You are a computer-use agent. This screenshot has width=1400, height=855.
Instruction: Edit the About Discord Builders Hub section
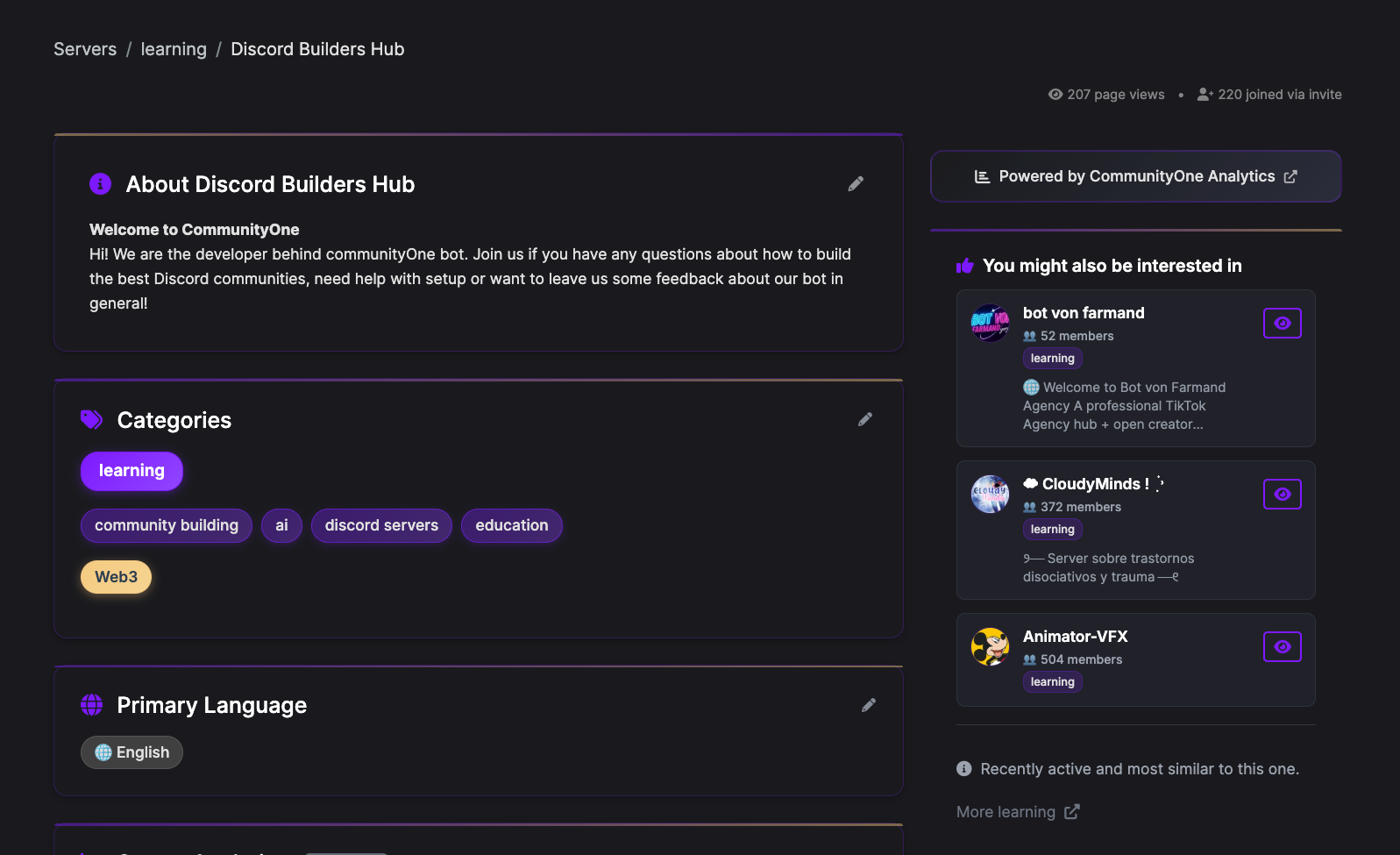pos(856,184)
